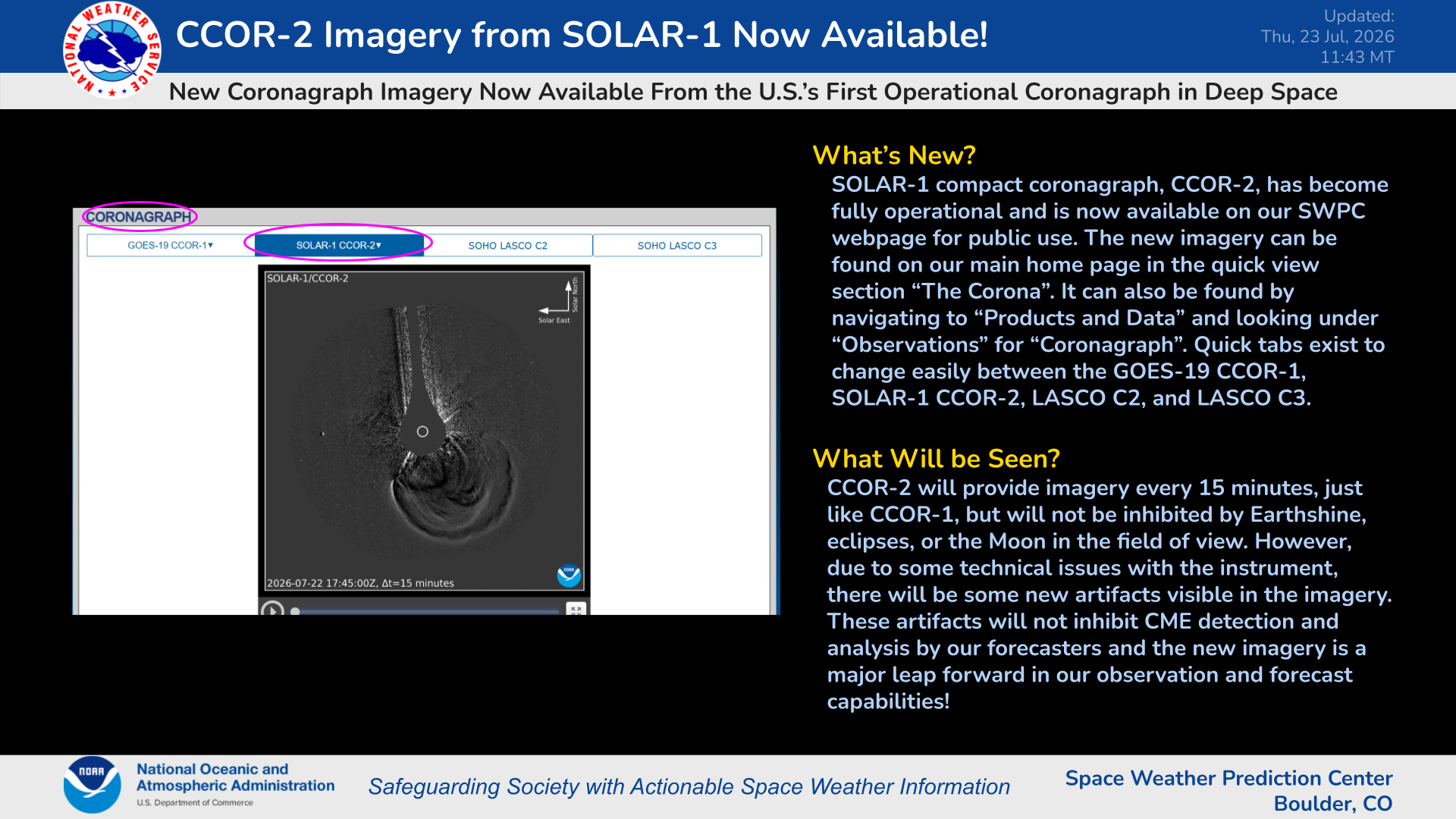Click the slider handle at animation start
This screenshot has height=819, width=1456.
295,611
